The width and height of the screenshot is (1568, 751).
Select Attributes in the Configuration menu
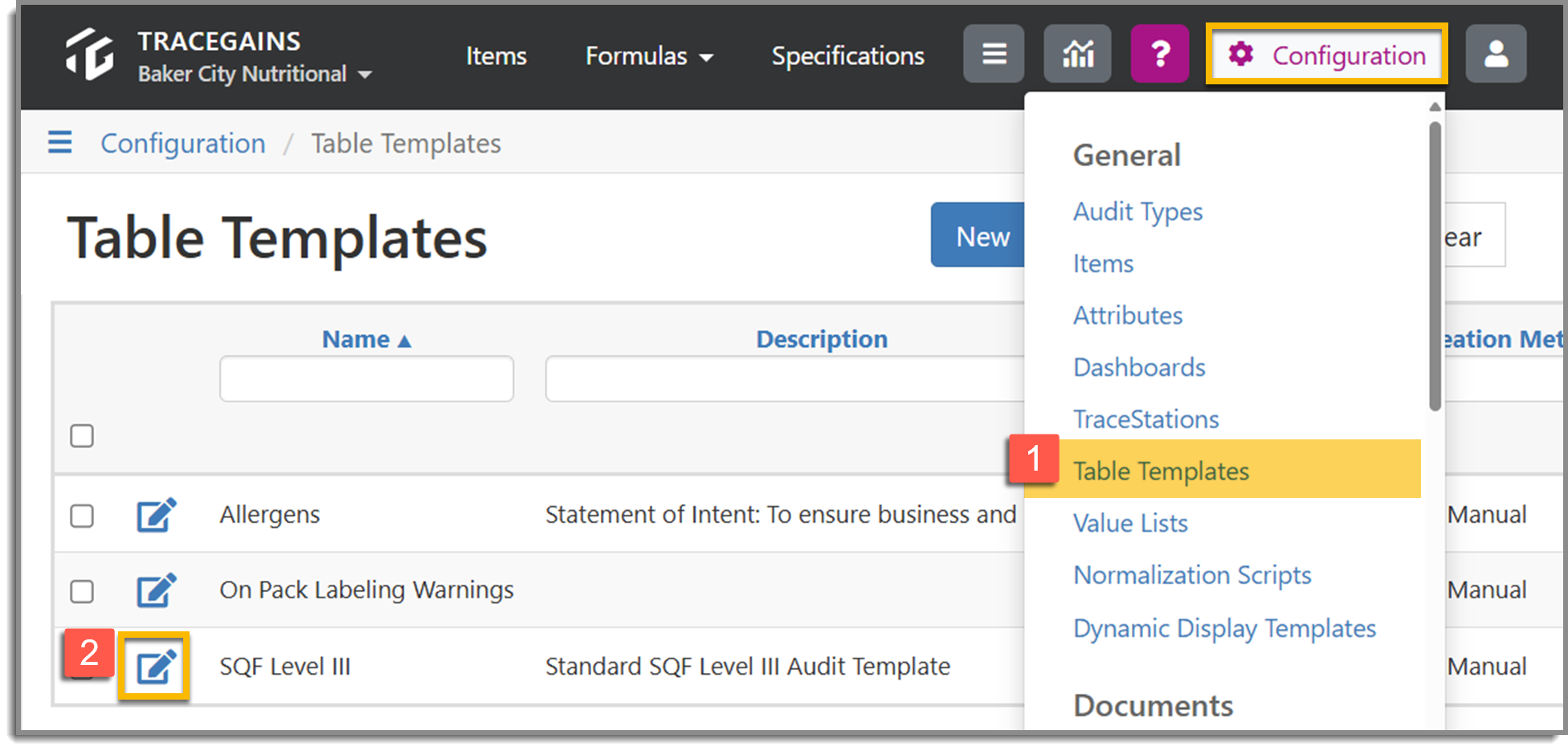[x=1128, y=316]
